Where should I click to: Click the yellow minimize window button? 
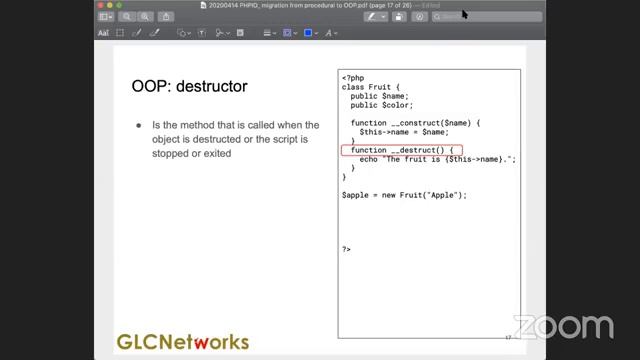pyautogui.click(x=109, y=5)
